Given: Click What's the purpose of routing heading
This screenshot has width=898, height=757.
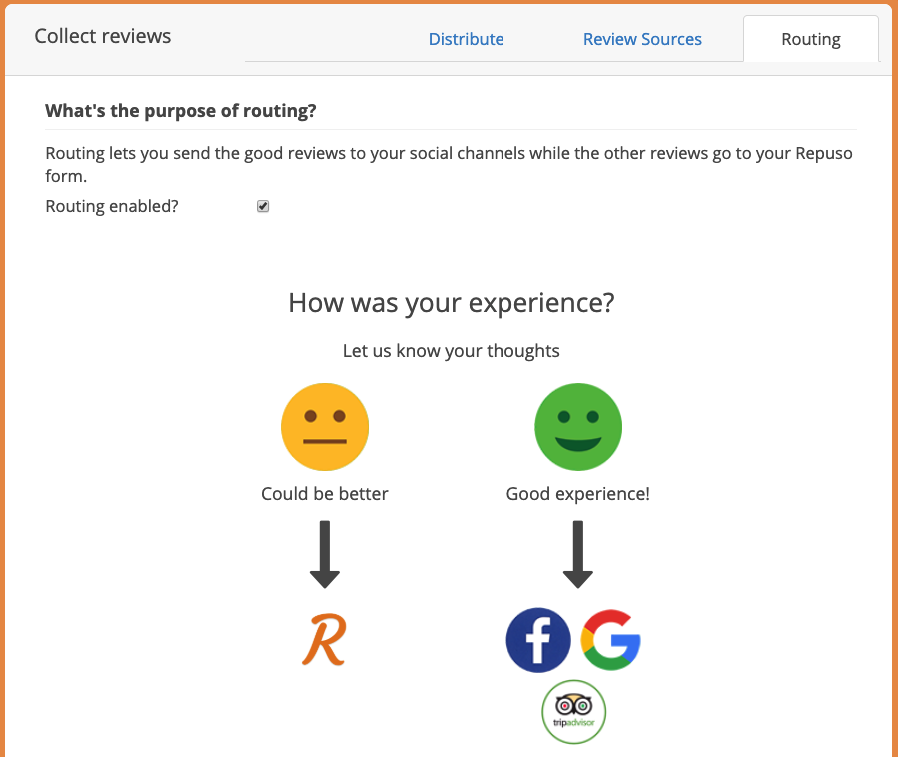Looking at the screenshot, I should [181, 111].
